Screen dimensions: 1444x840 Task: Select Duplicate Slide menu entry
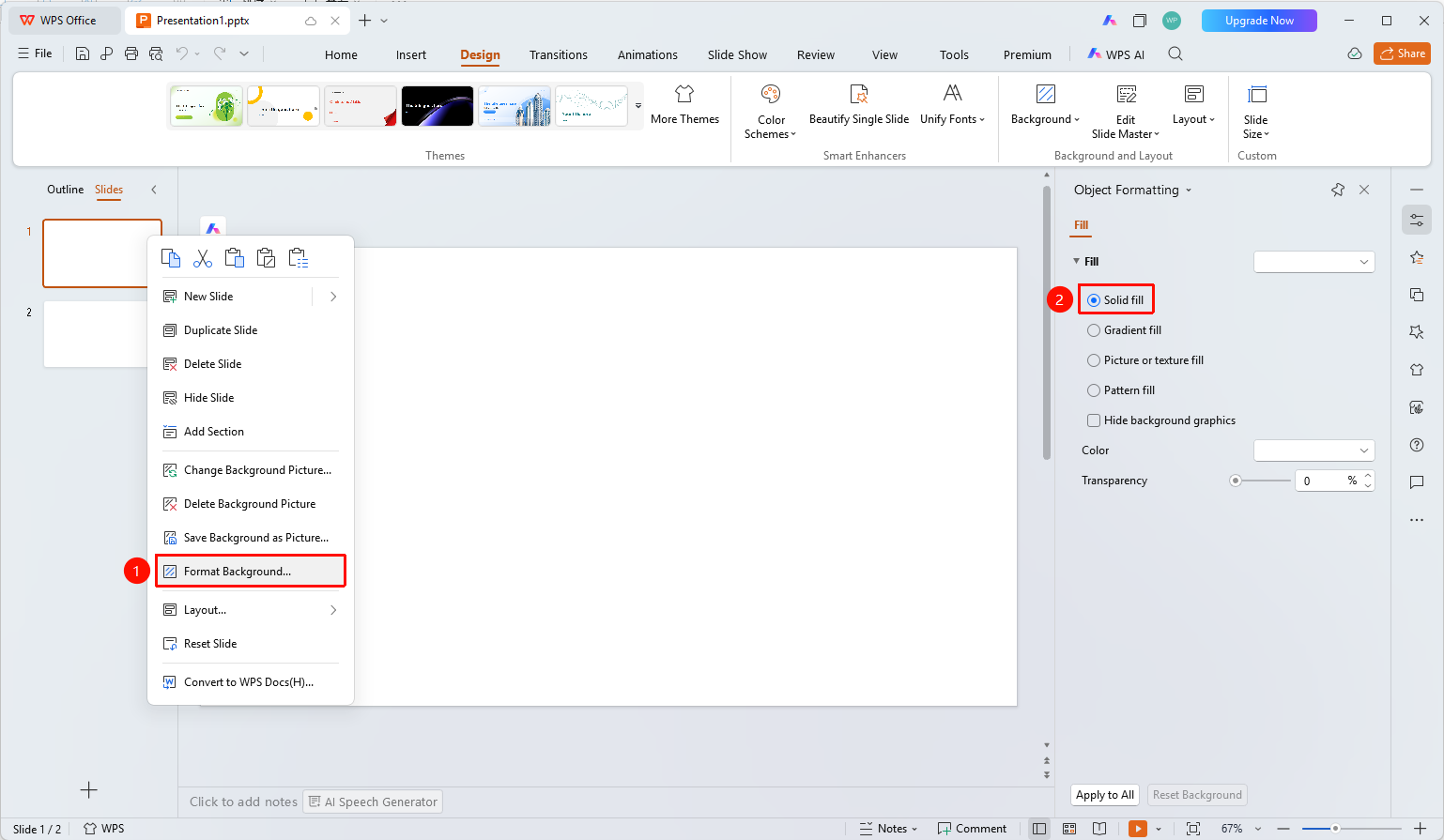(251, 330)
